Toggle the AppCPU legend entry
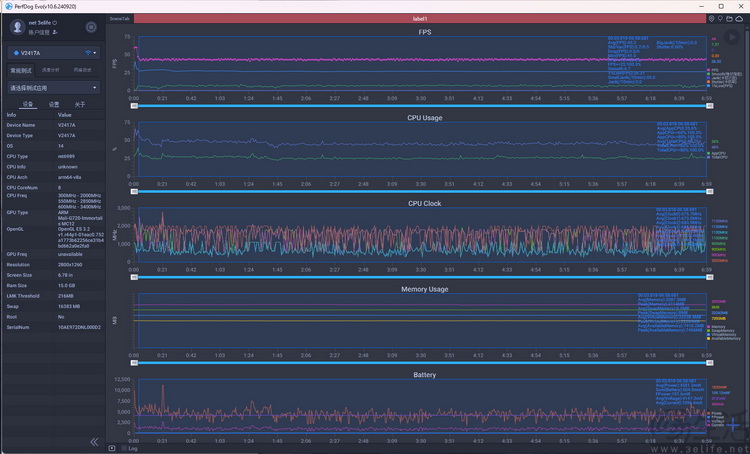The width and height of the screenshot is (750, 454). point(717,154)
